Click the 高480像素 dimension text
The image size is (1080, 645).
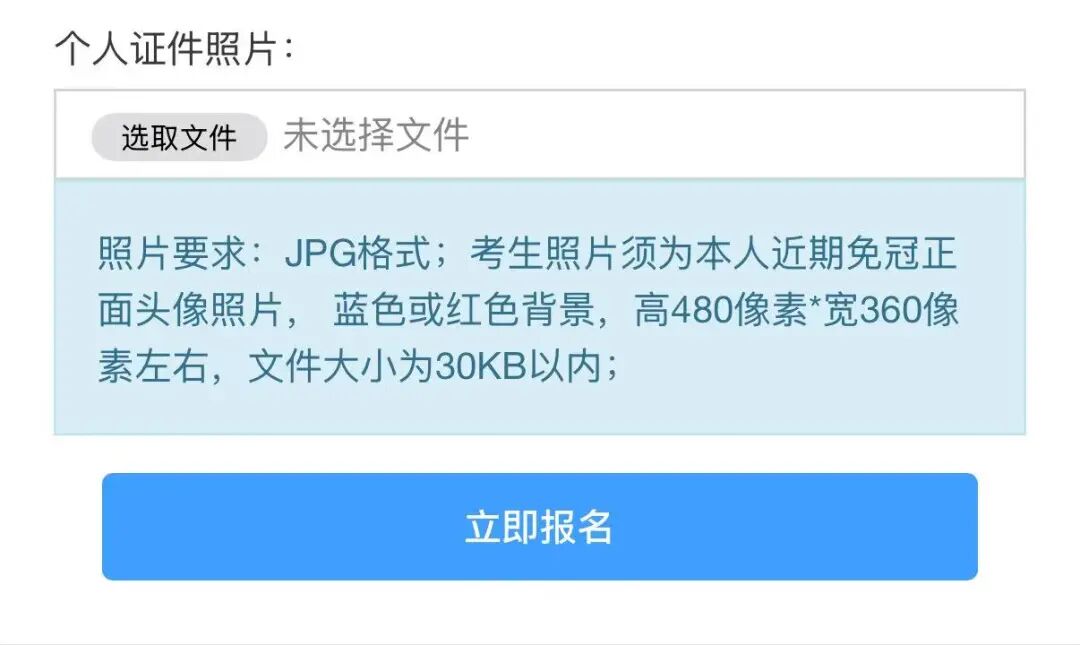click(720, 309)
